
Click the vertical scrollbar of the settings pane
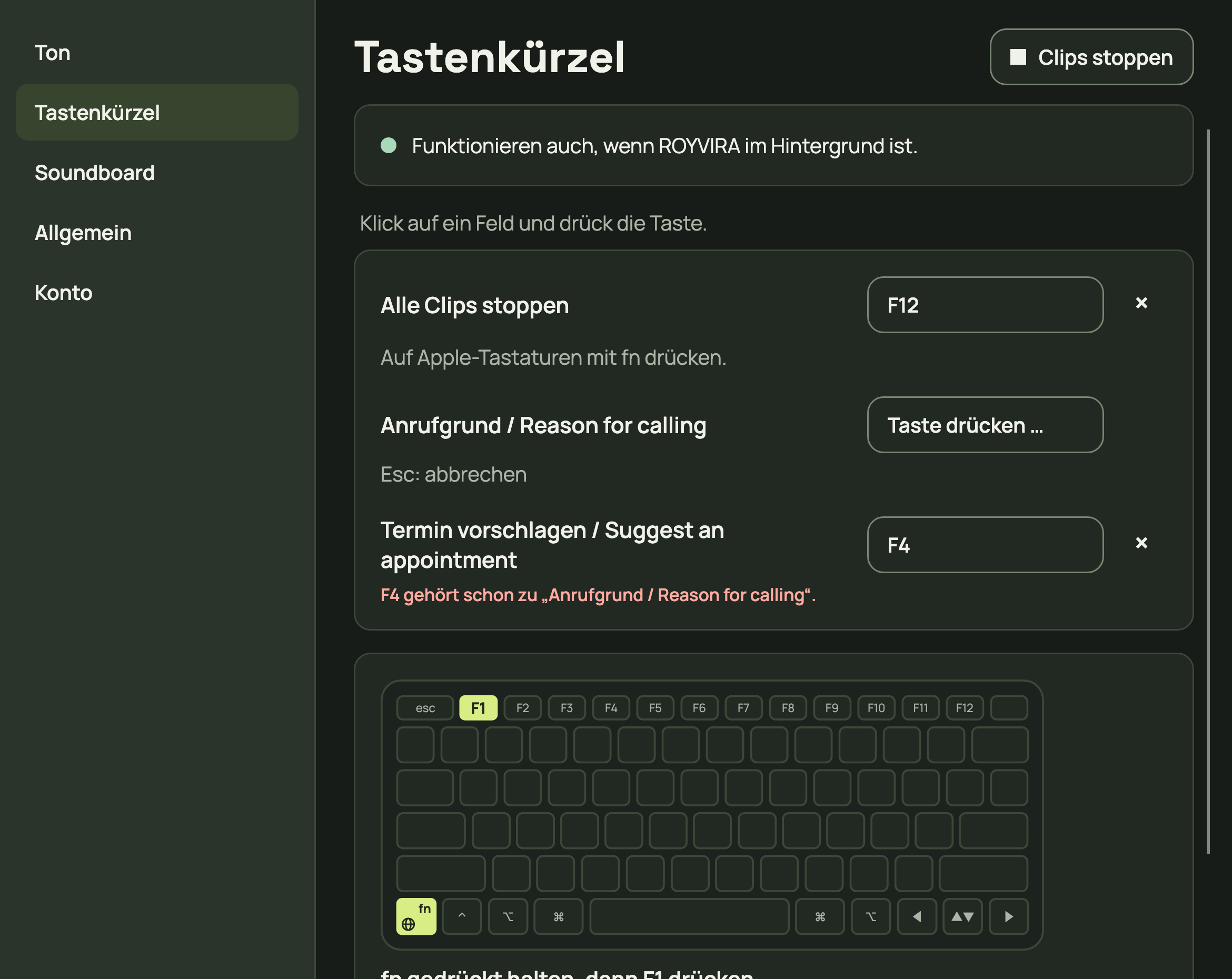(1208, 491)
